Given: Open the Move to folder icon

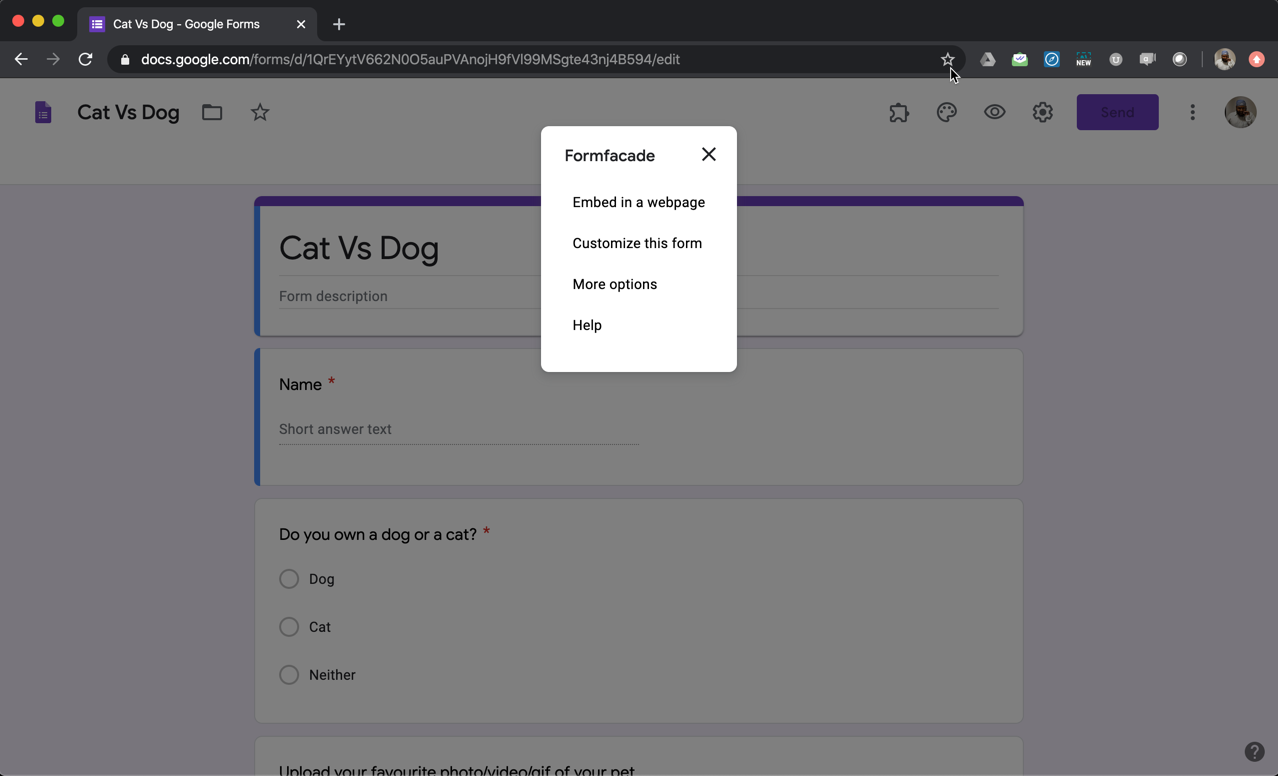Looking at the screenshot, I should [211, 112].
